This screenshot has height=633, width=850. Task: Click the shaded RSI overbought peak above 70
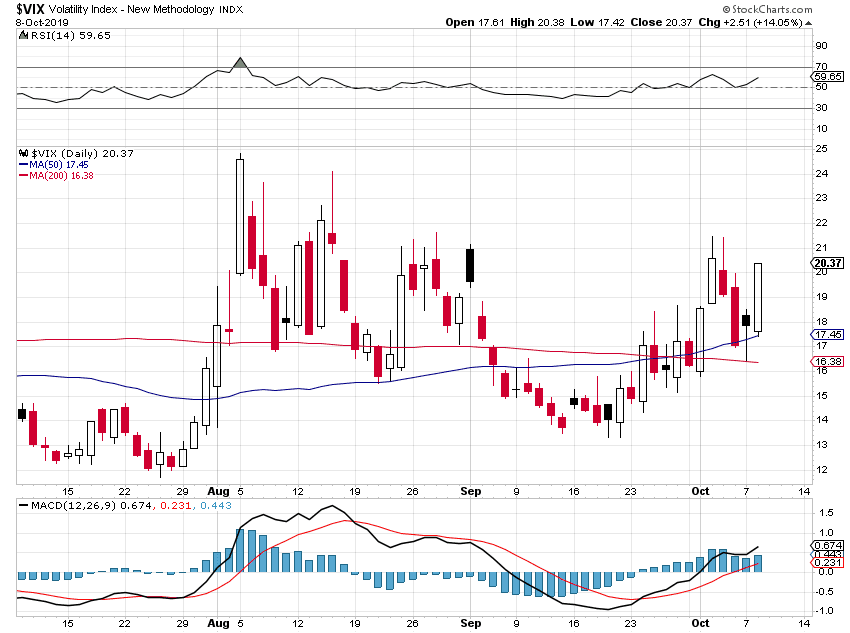pos(240,62)
